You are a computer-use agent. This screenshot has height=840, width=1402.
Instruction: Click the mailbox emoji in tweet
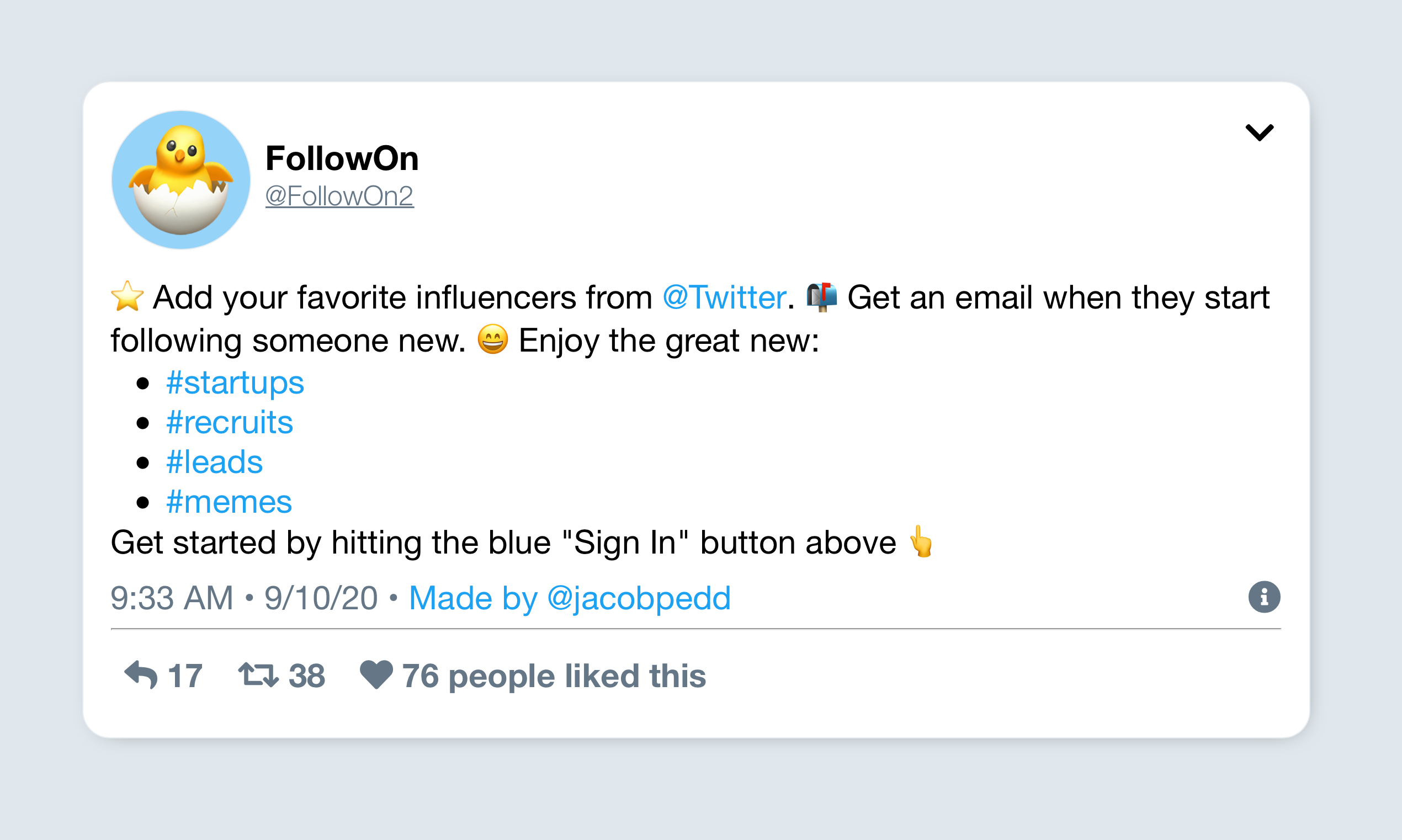point(821,296)
